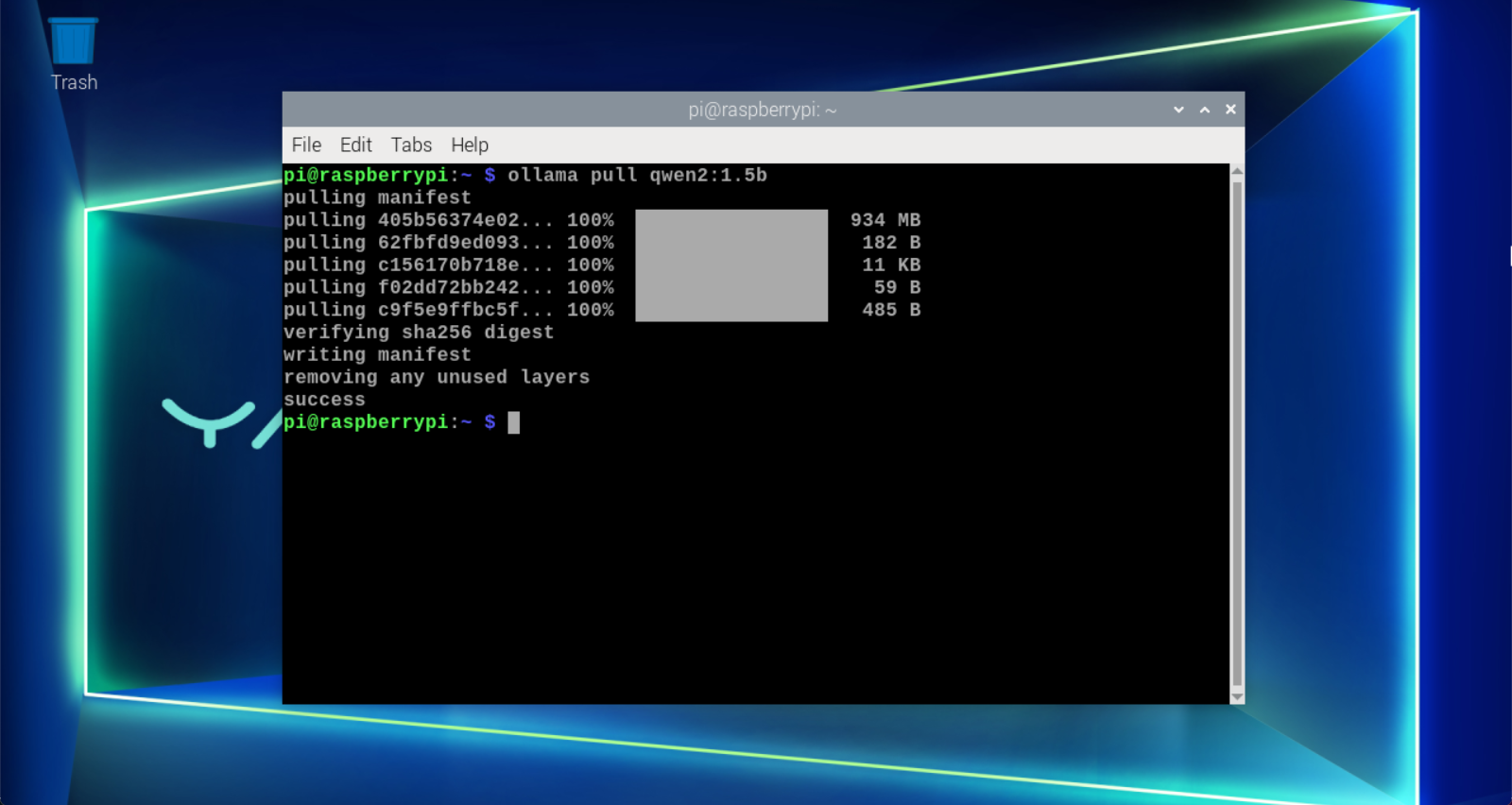1512x805 pixels.
Task: Open the Help menu in the terminal
Action: (470, 145)
